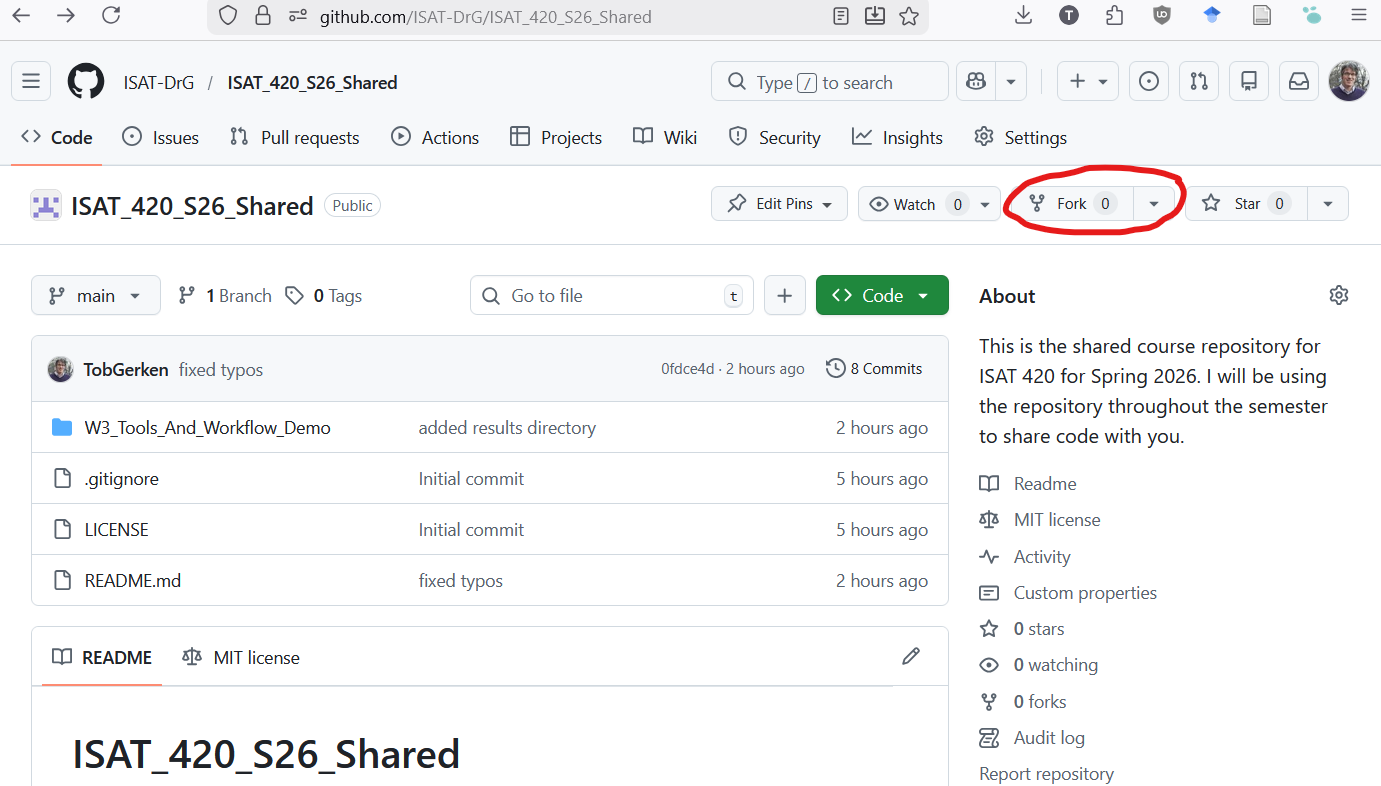Click the GitHub Octocat logo
Viewport: 1381px width, 786px height.
(86, 82)
